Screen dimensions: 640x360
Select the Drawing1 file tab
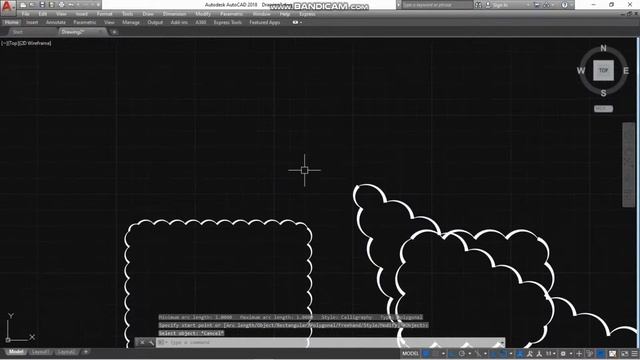(x=82, y=32)
